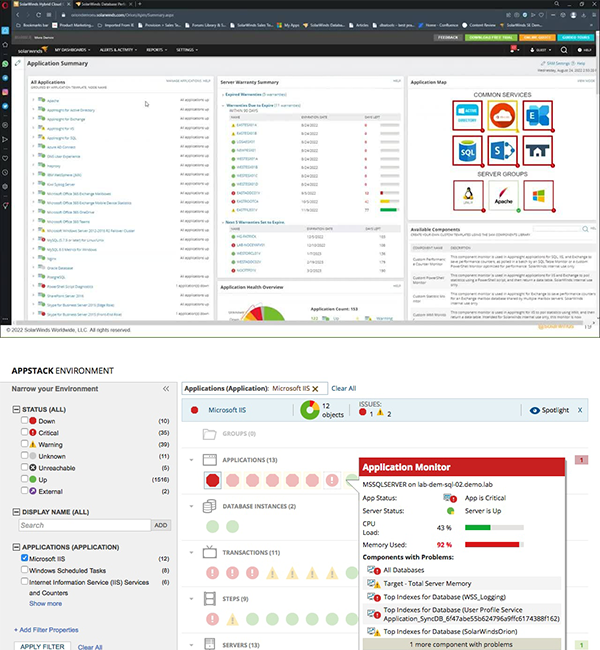Screen dimensions: 600x650
Task: Click the yellow warning triangle in the Steps row
Action: [x=232, y=619]
